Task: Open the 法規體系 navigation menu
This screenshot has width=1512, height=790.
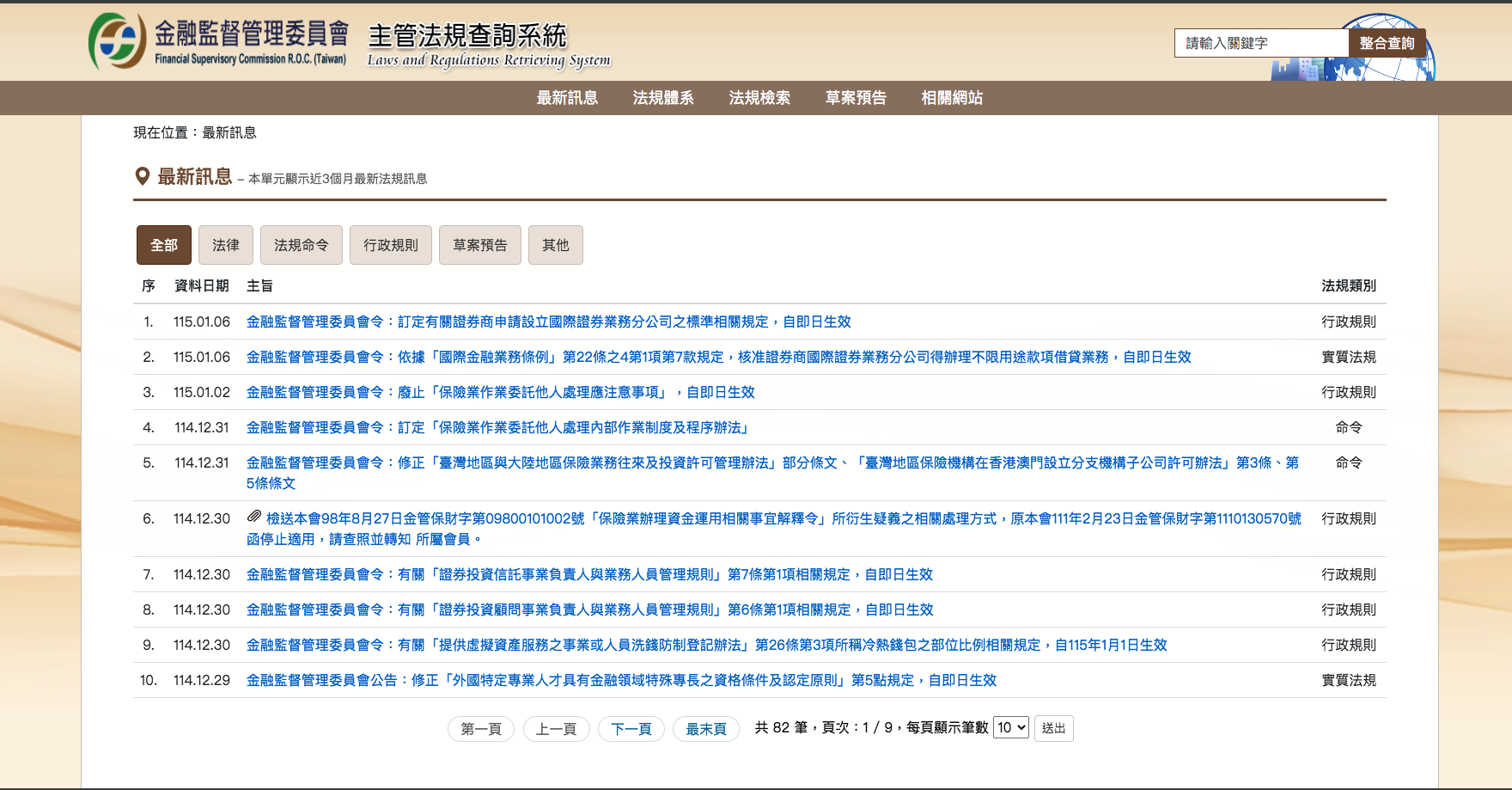Action: click(x=663, y=98)
